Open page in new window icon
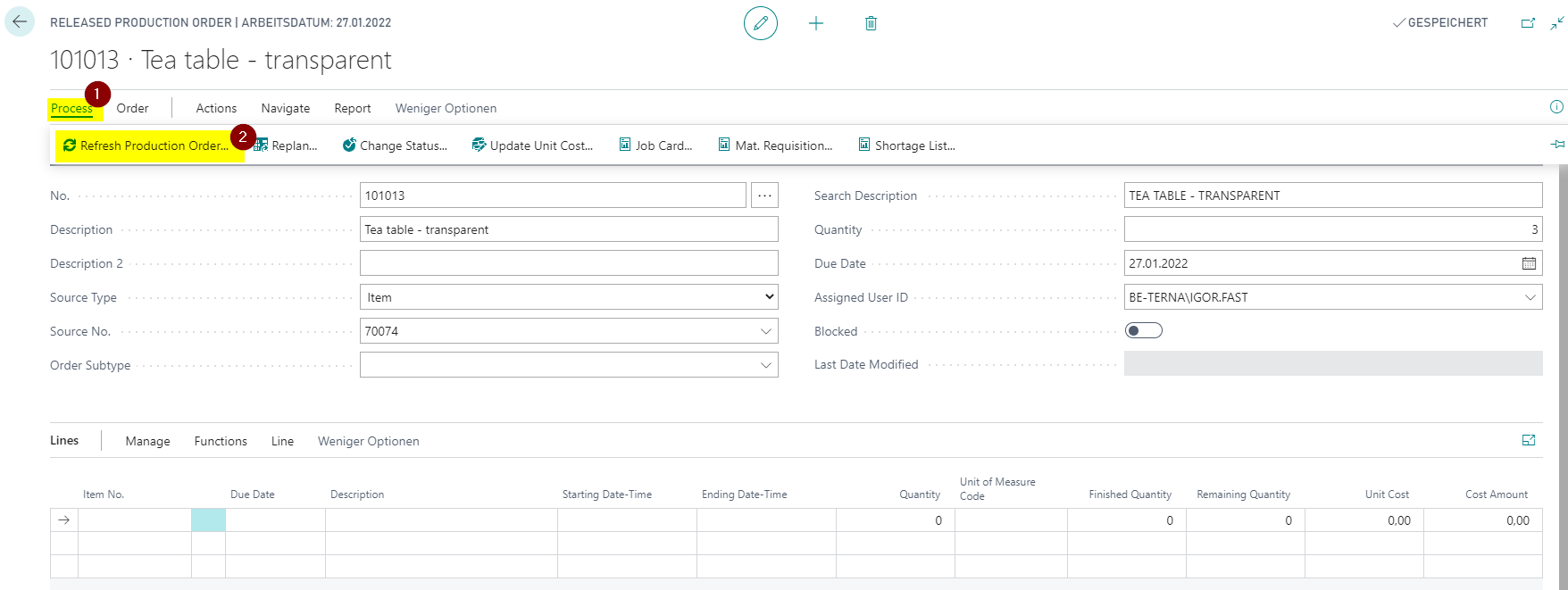Viewport: 1568px width, 590px height. tap(1528, 23)
